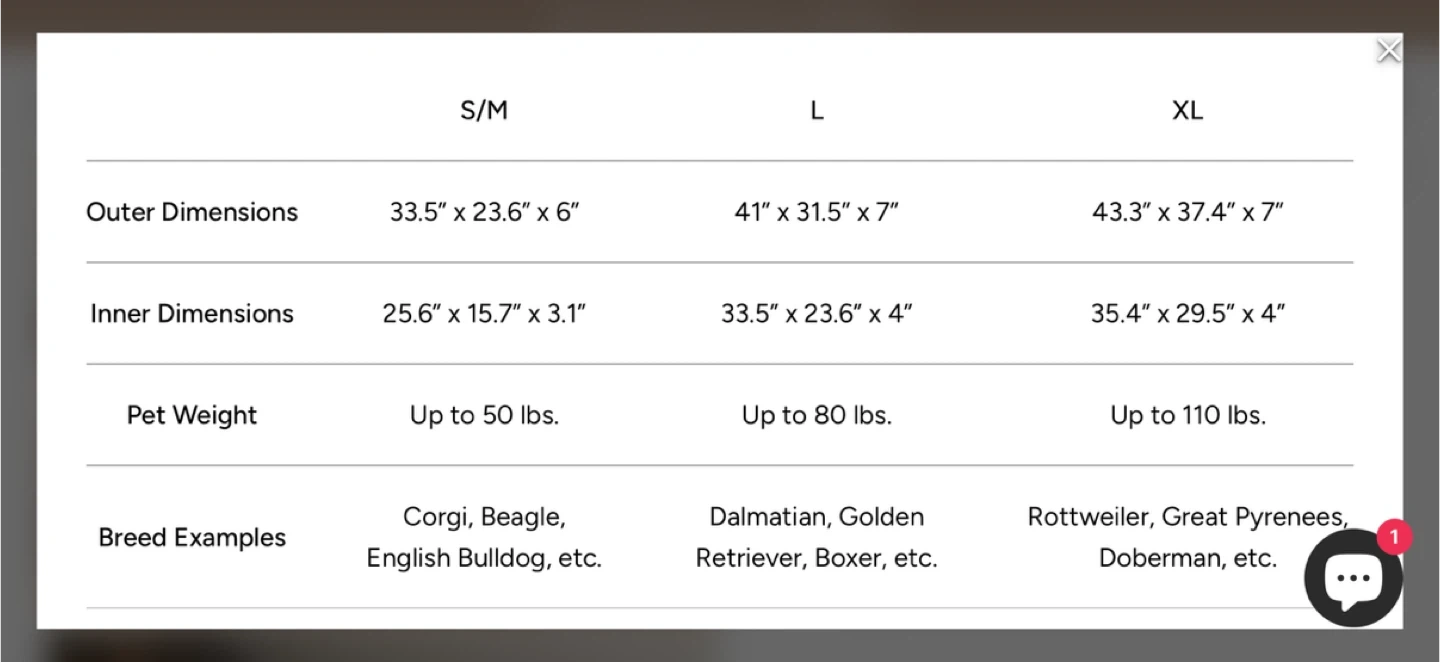Click XL inner dimensions 35.4" x 29.5" x 4"
1440x662 pixels.
coord(1187,314)
